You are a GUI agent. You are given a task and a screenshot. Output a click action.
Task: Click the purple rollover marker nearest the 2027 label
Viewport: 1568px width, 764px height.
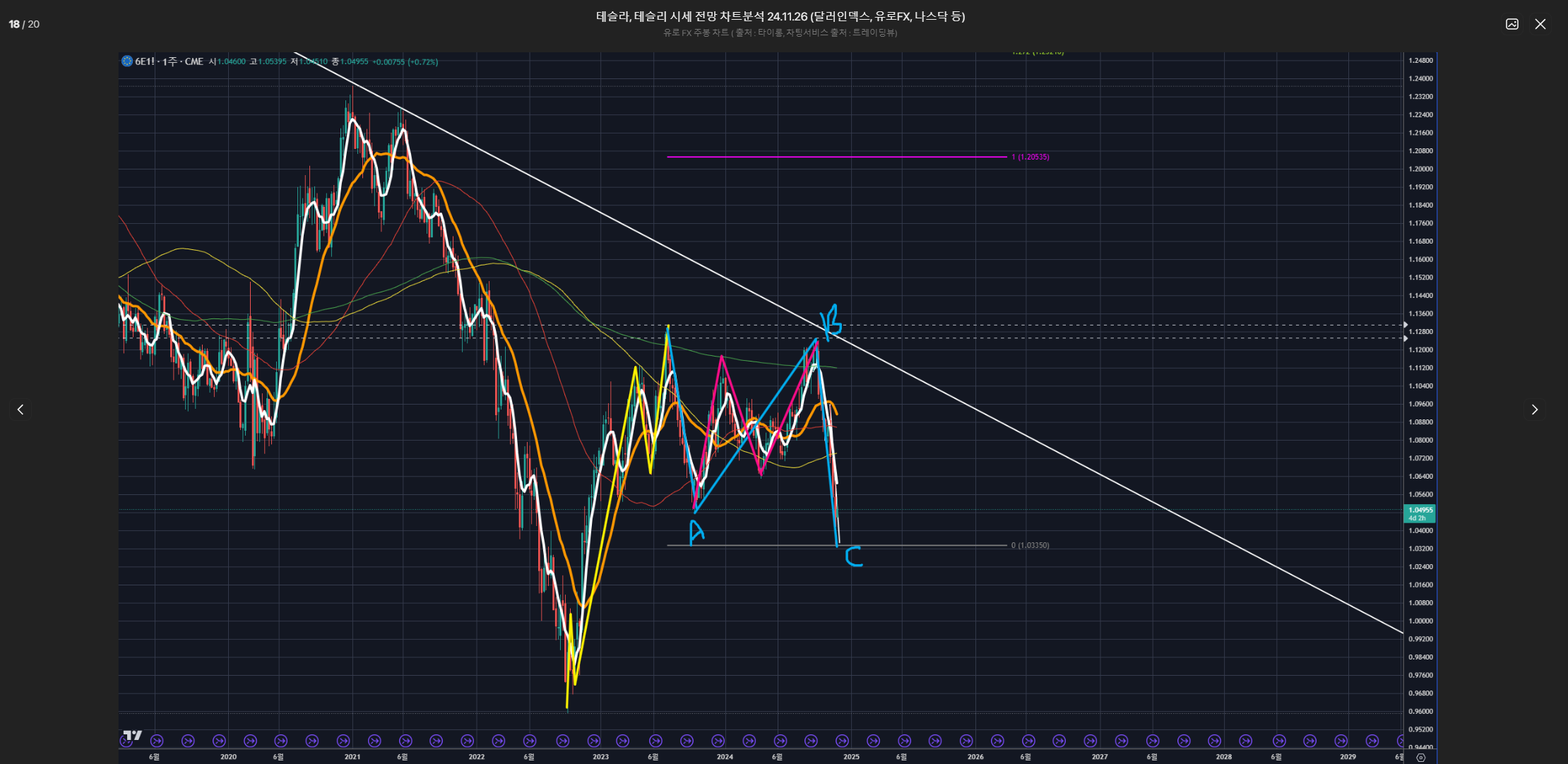1091,741
